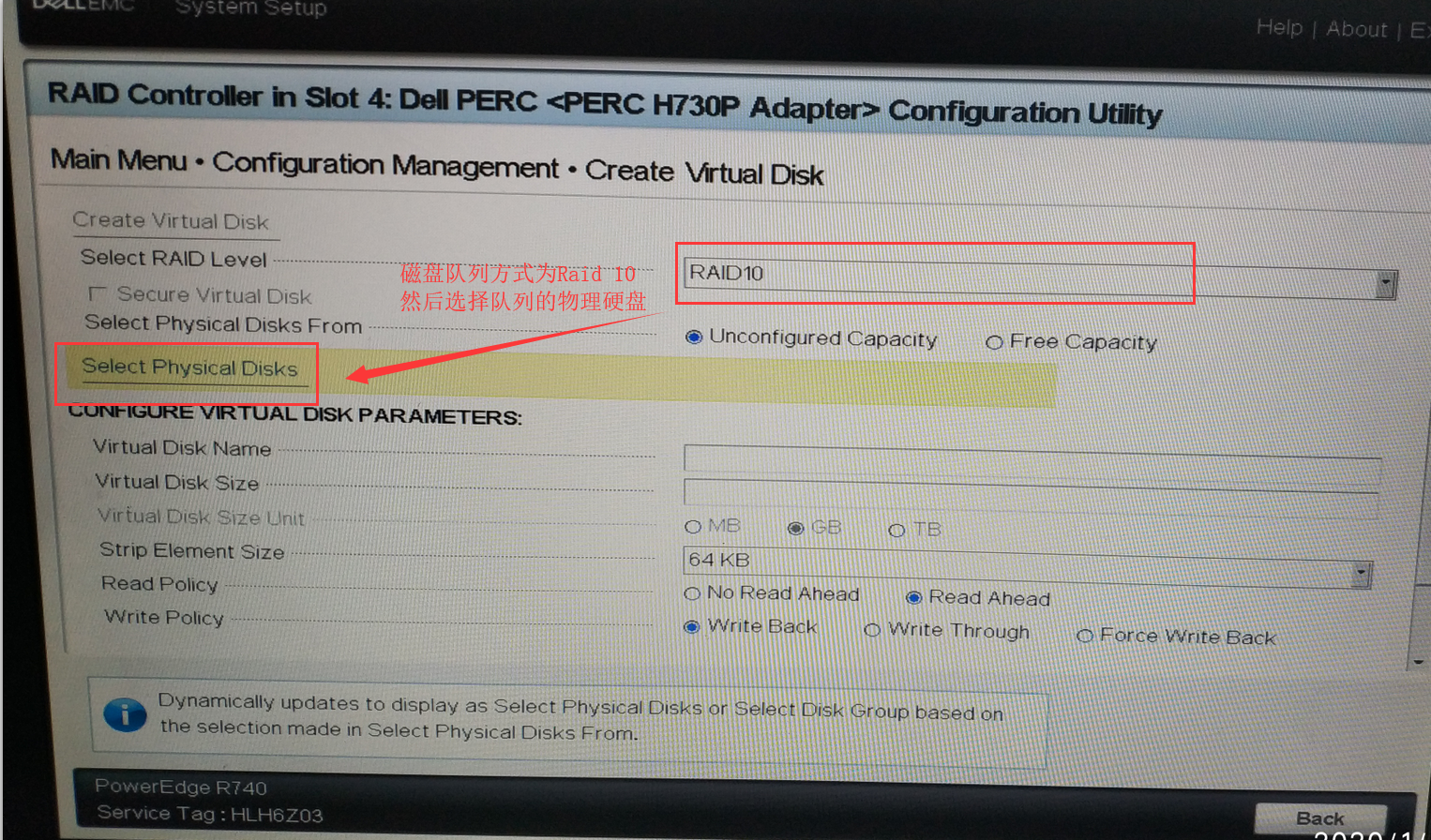Open Strip Element Size dropdown 64 KB

click(x=1027, y=566)
